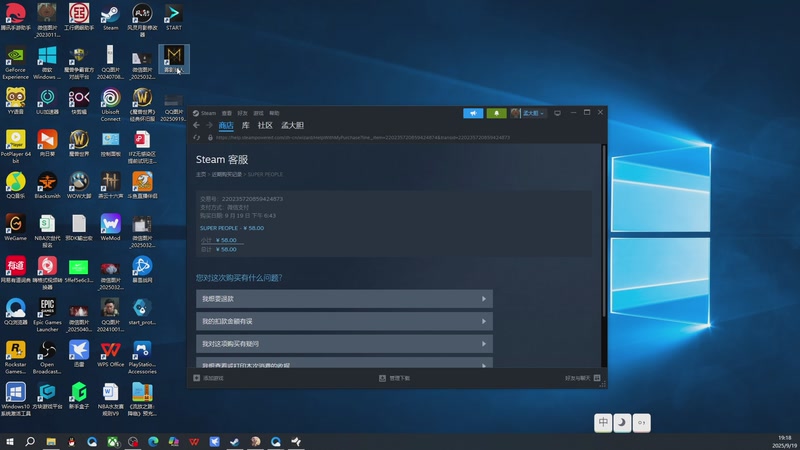Open File Explorer from the taskbar

tap(51, 442)
